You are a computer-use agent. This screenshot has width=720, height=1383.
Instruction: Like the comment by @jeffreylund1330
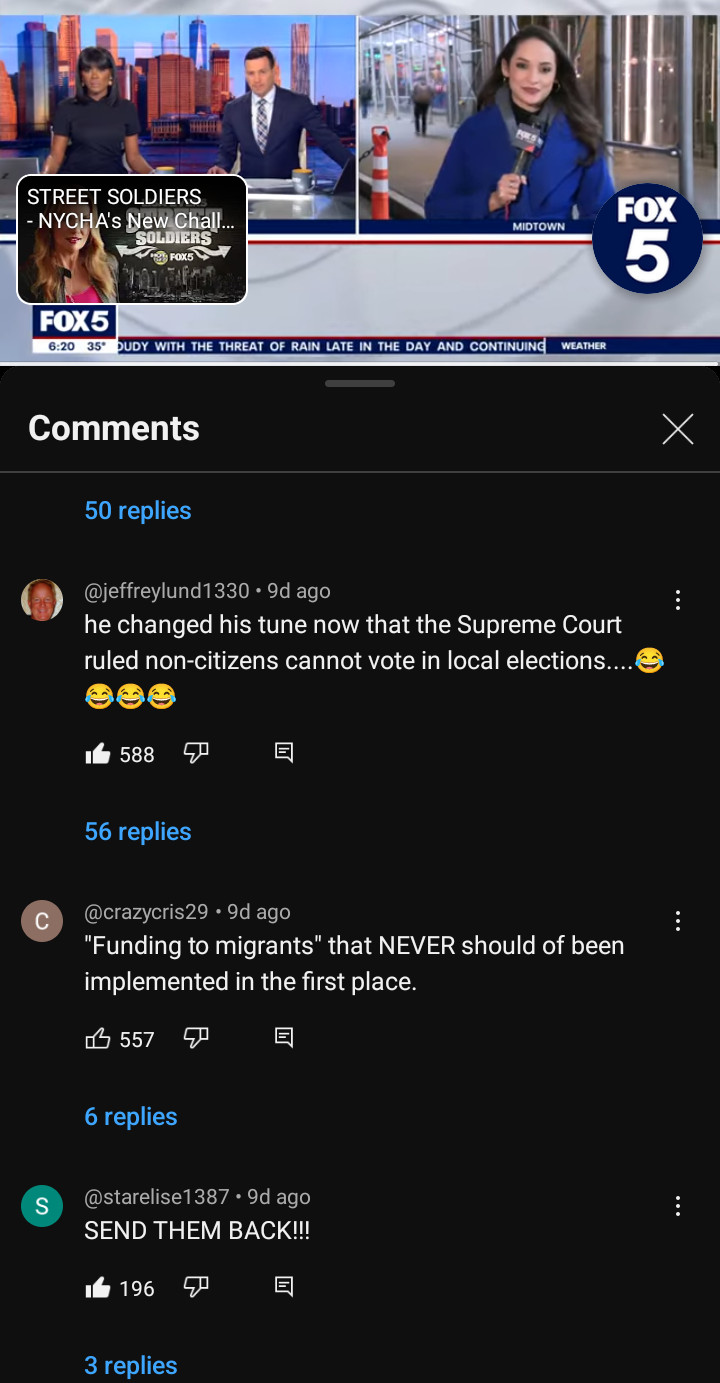[x=98, y=754]
